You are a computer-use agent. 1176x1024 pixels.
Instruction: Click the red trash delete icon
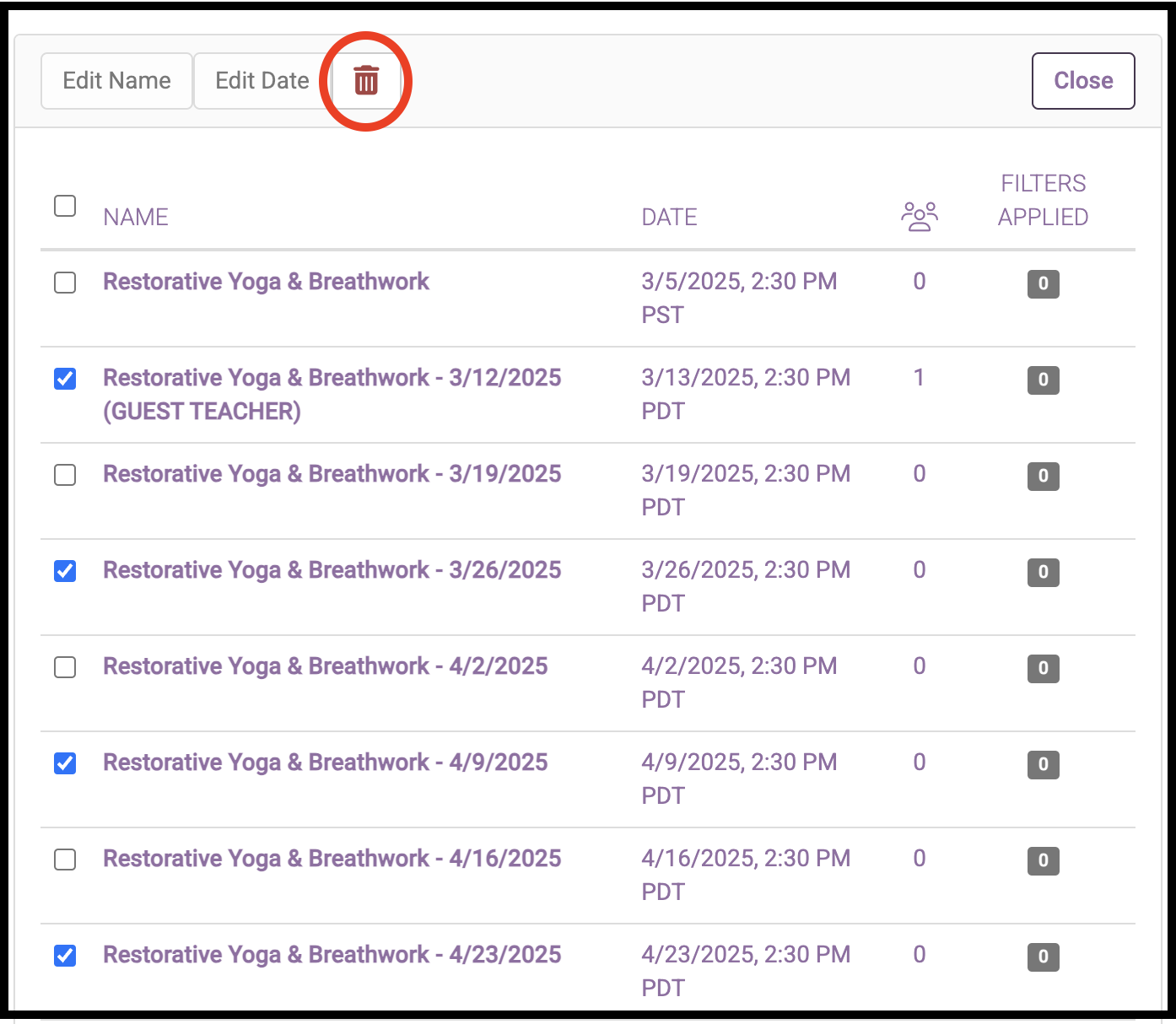(366, 81)
